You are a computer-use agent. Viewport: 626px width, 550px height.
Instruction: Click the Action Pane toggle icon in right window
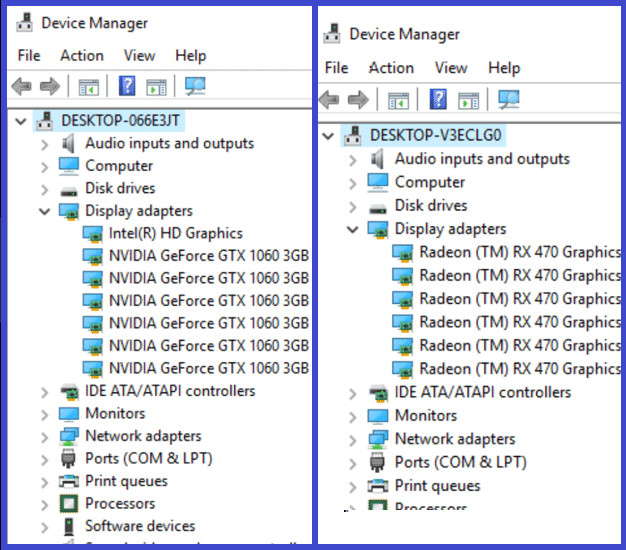[468, 99]
